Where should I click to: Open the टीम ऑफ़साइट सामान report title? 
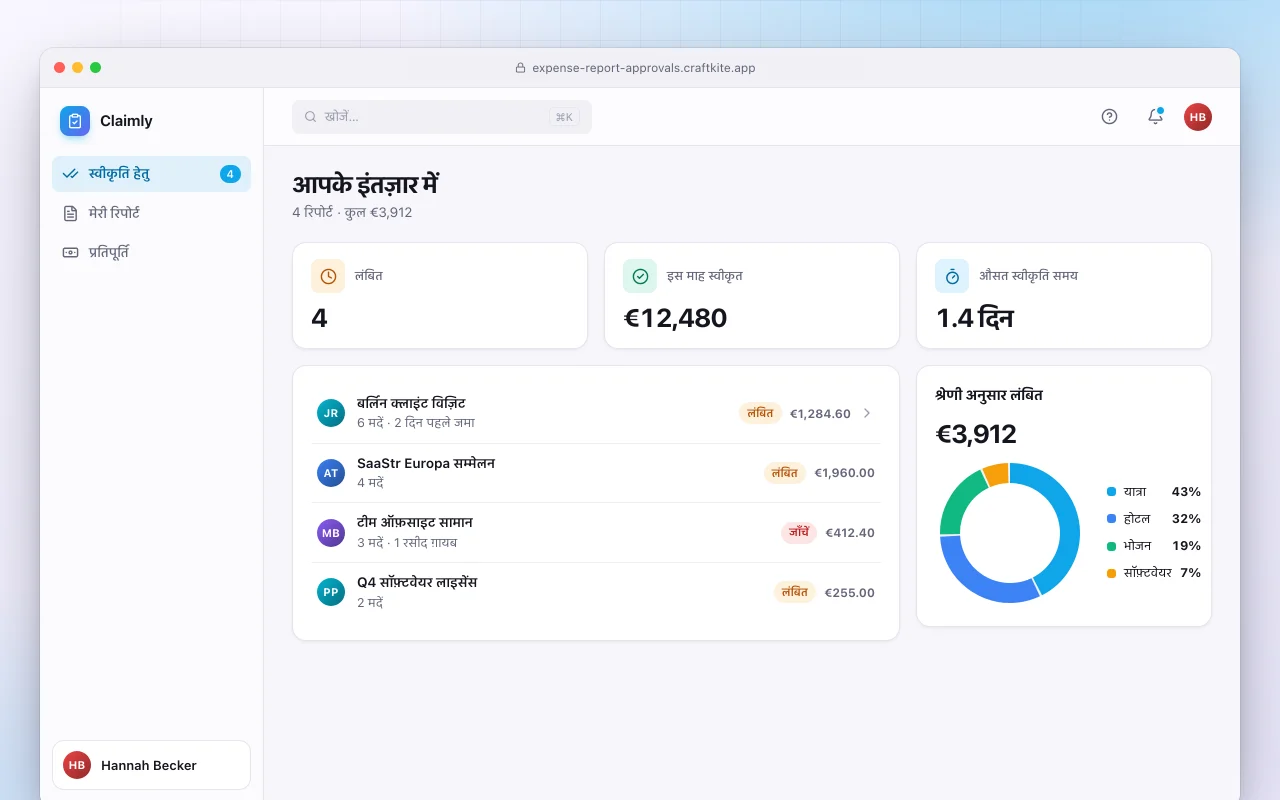pos(415,522)
